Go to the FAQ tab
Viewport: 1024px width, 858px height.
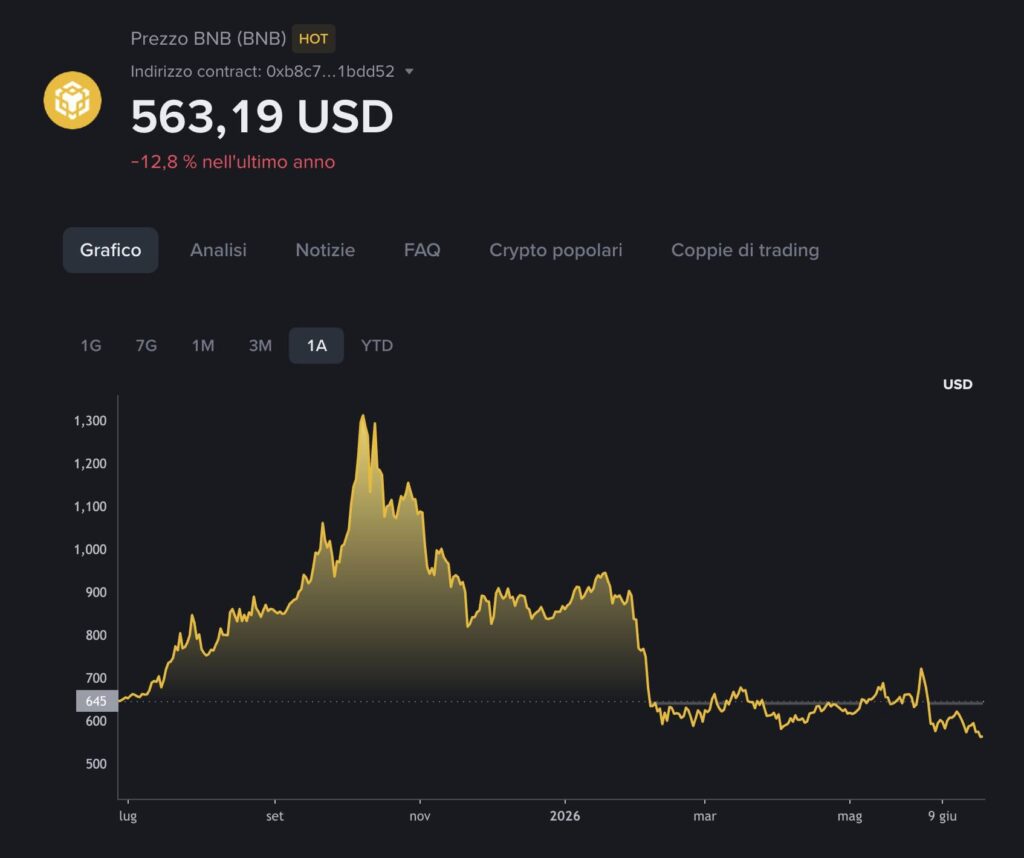click(422, 250)
